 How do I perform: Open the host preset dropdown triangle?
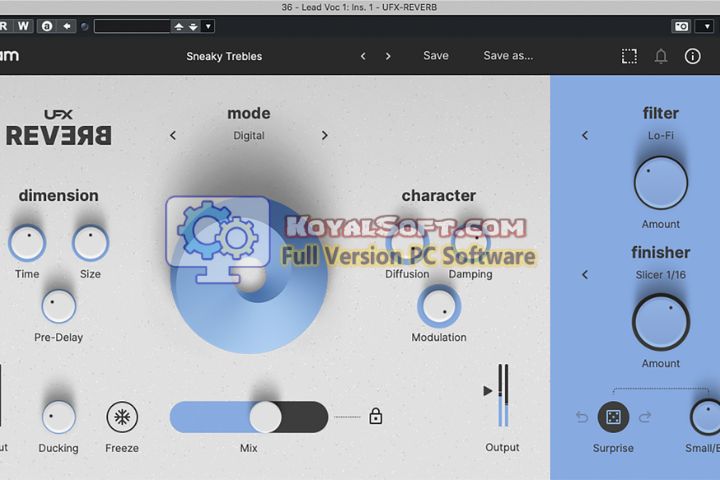(208, 26)
